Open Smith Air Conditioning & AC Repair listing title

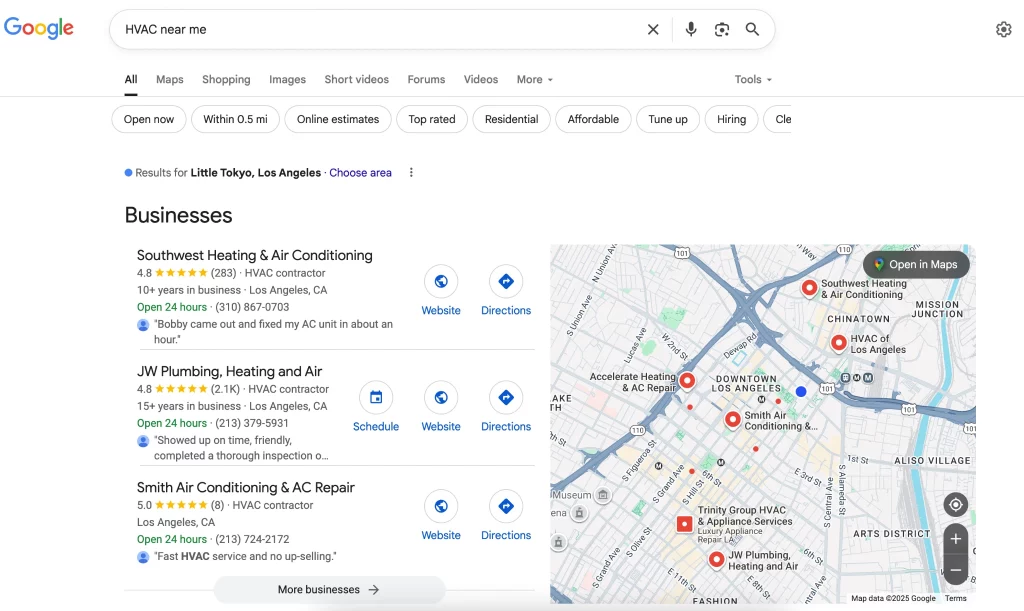[246, 488]
